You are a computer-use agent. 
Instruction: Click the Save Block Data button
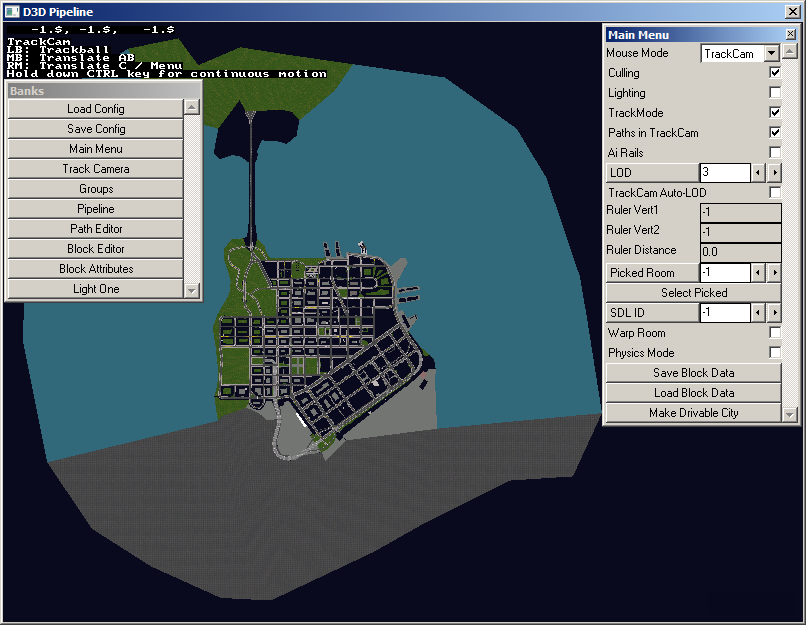coord(693,373)
